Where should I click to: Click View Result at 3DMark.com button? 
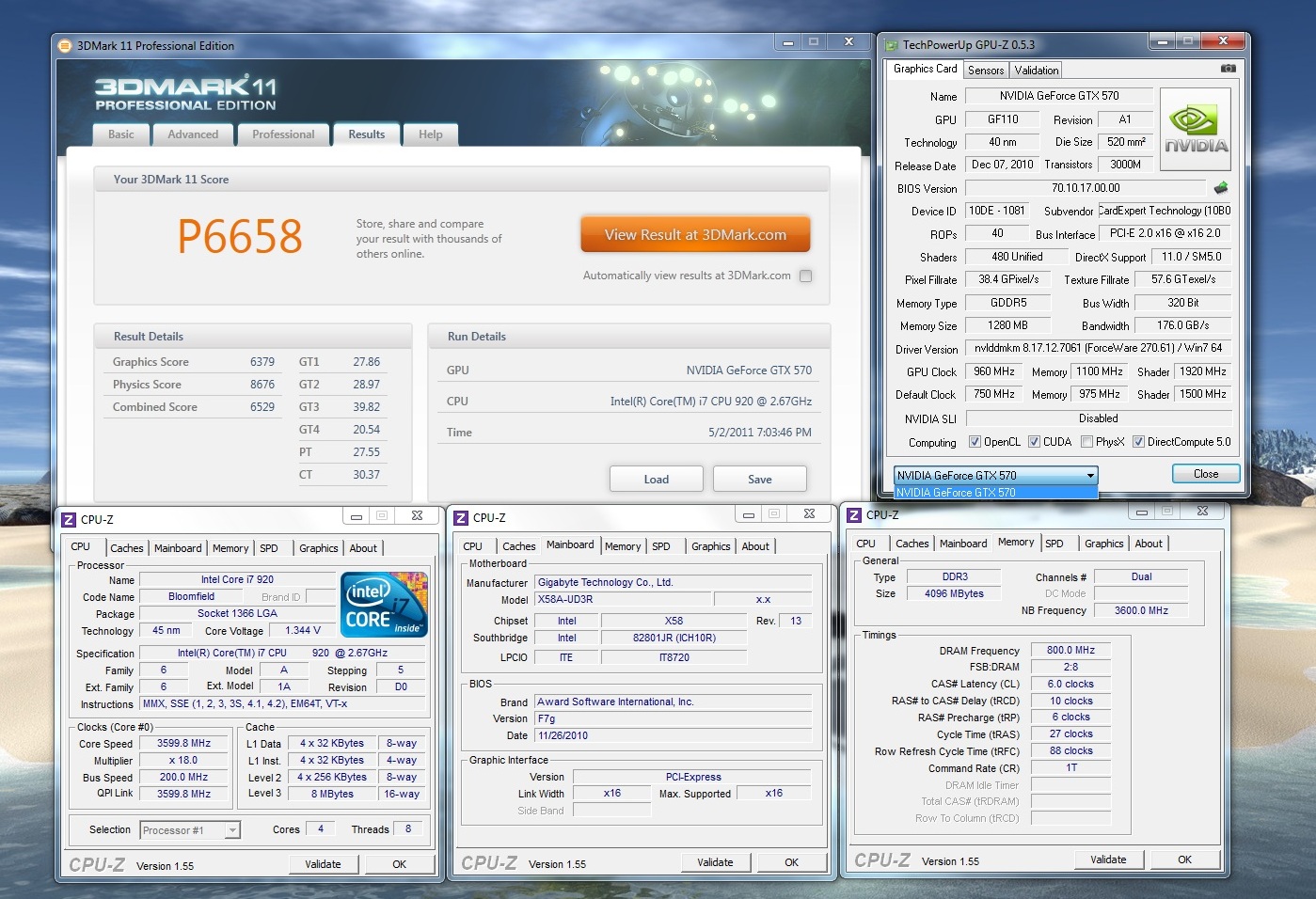click(695, 235)
